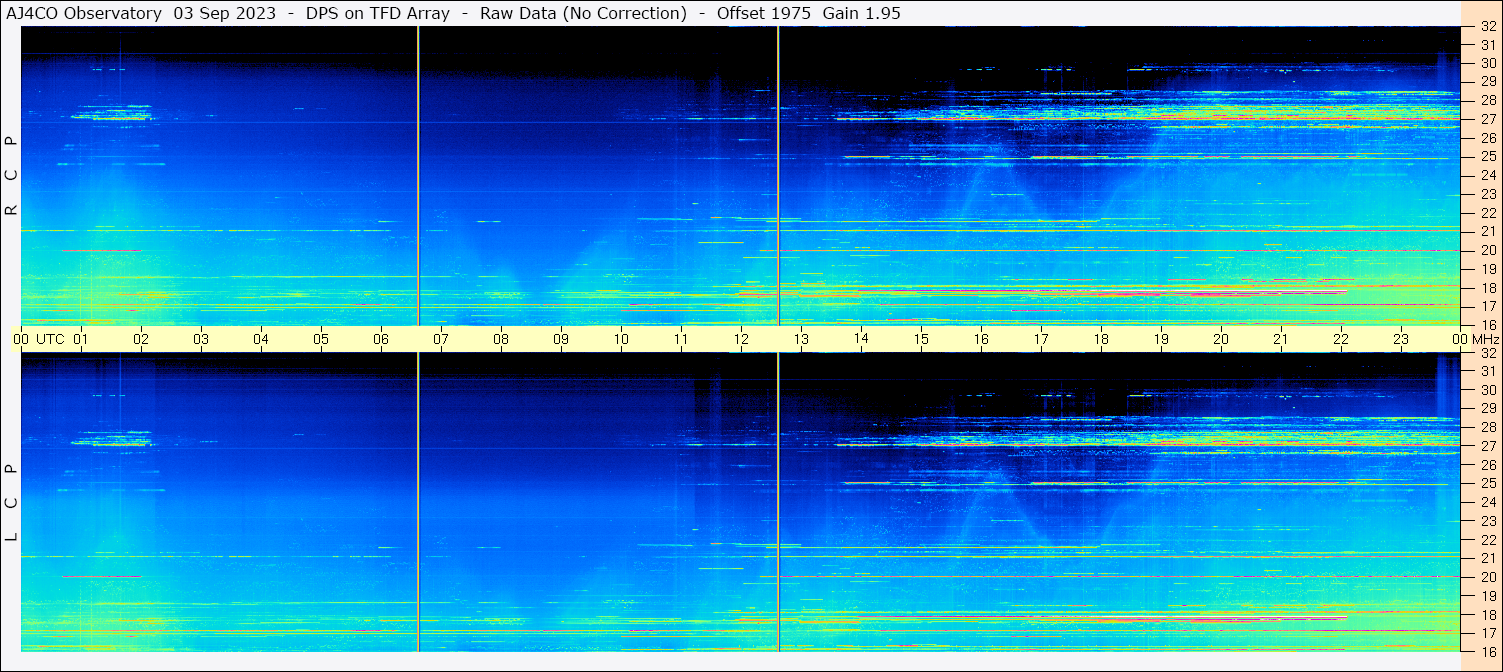
Task: Click LCP vertical marker line between 12 and 13
Action: pos(778,503)
